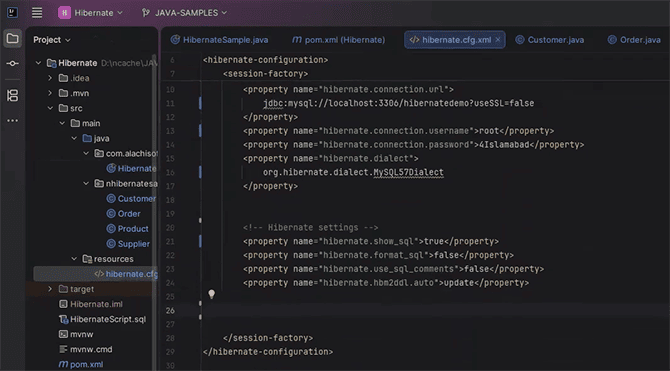Click the Hibernate settings comment line
This screenshot has height=371, width=670.
311,227
